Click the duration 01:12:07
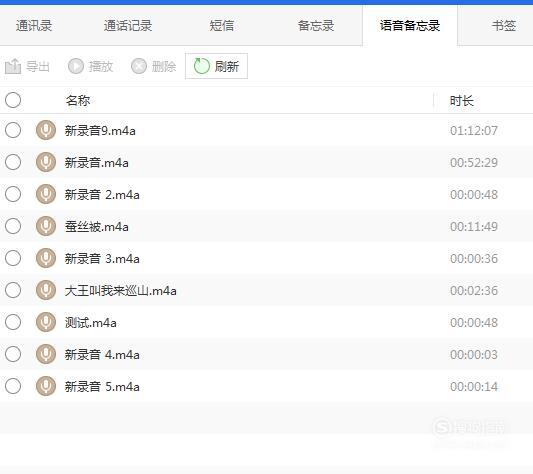 click(x=474, y=131)
